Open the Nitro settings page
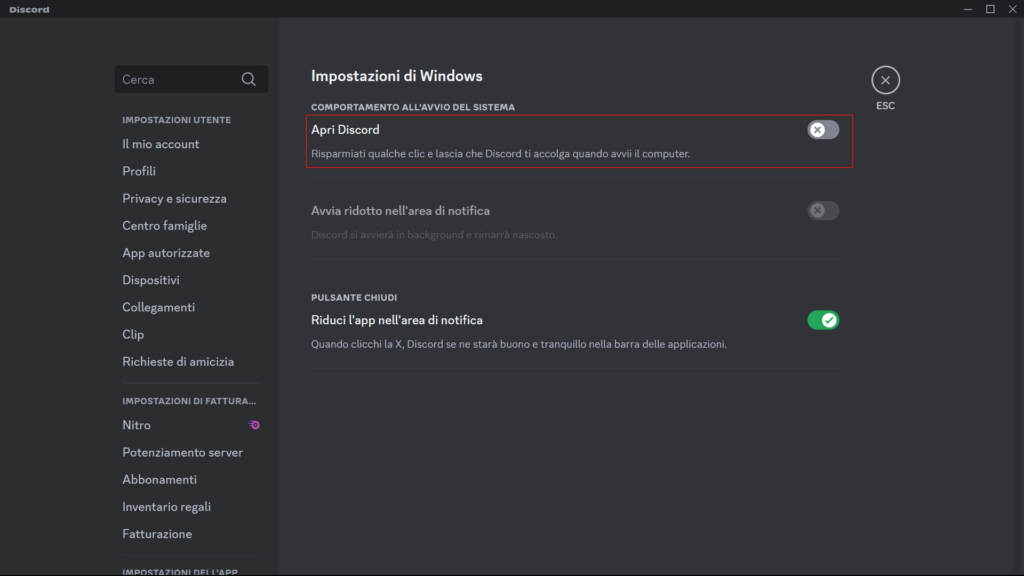This screenshot has height=576, width=1024. (136, 425)
